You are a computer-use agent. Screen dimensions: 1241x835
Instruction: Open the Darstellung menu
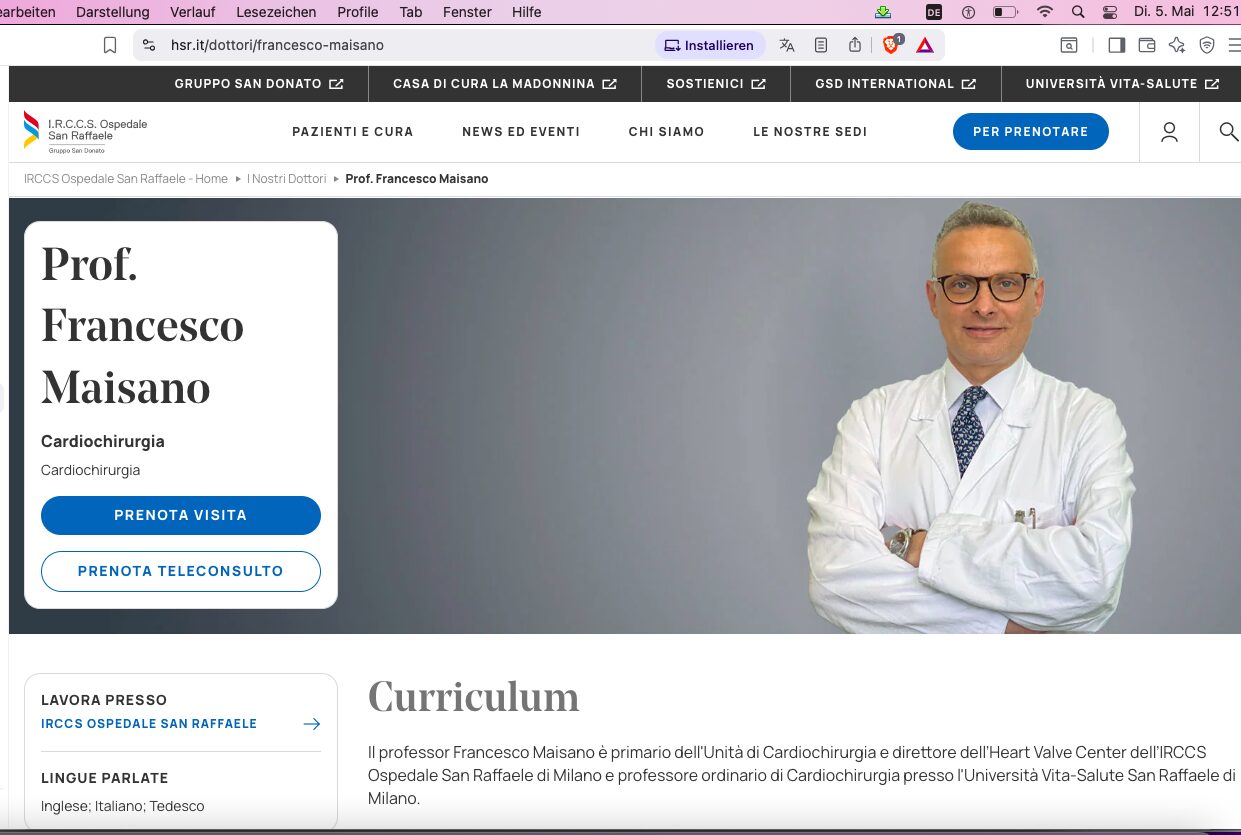tap(112, 12)
